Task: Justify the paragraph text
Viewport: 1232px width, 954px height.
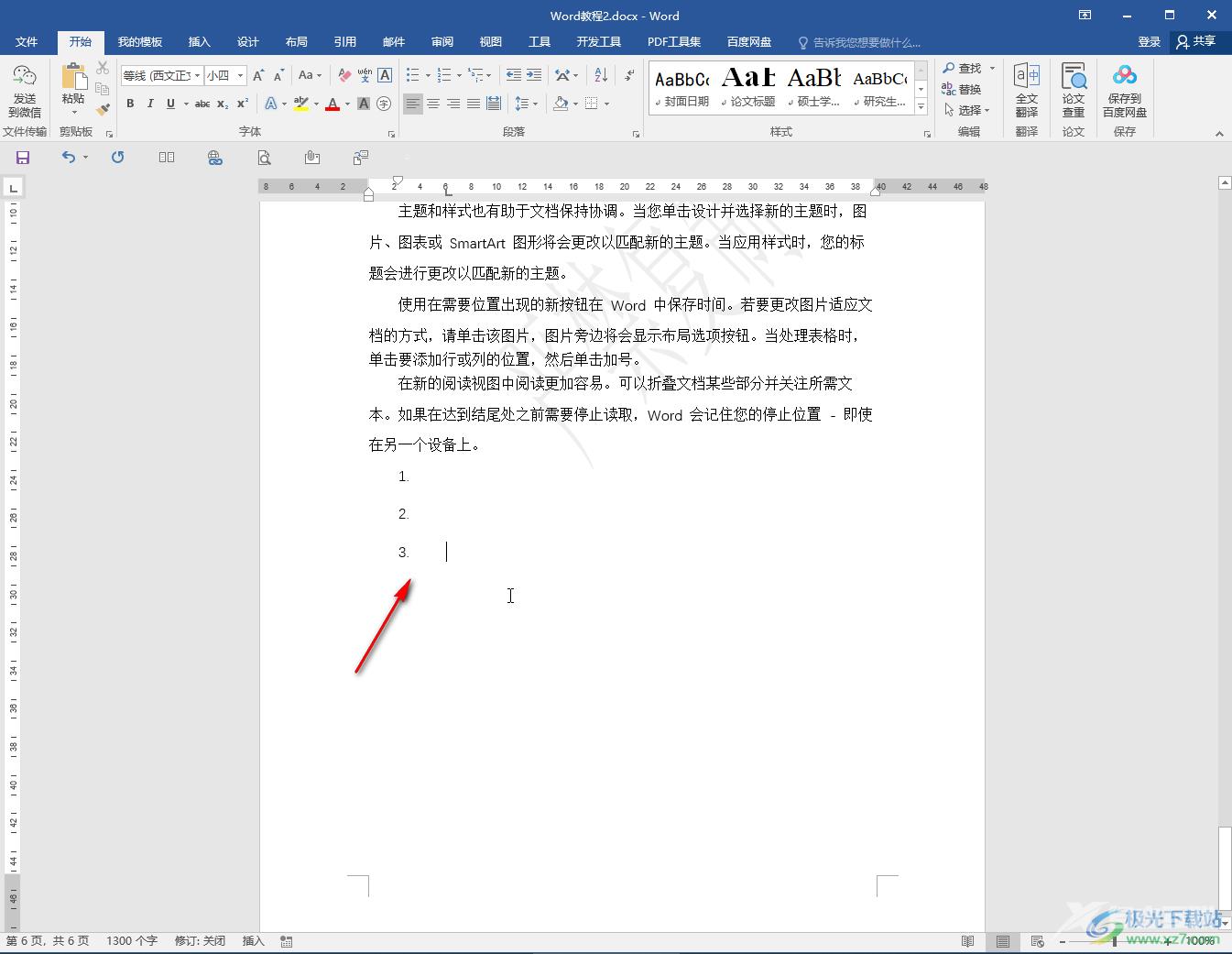Action: click(x=474, y=104)
